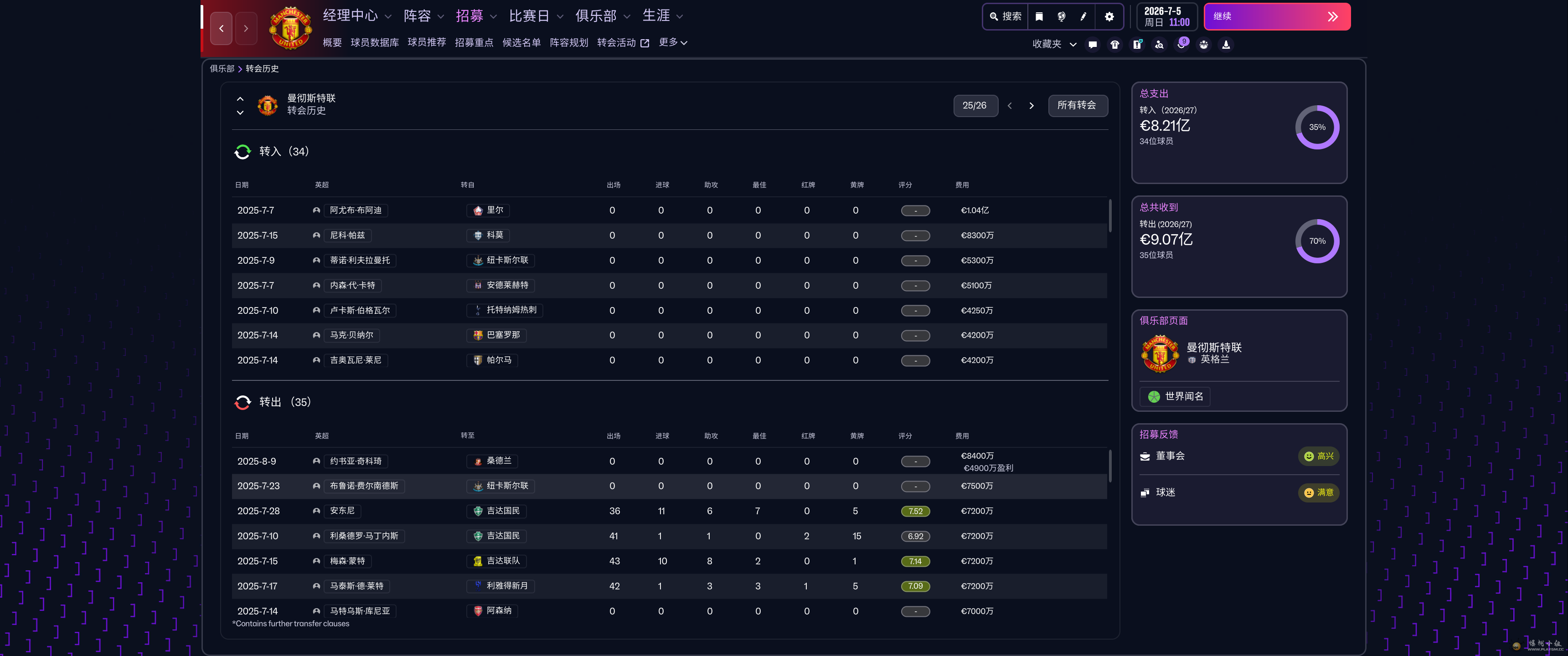Viewport: 1568px width, 656px height.
Task: Open player link 阿尤布·布阿迪
Action: point(356,210)
